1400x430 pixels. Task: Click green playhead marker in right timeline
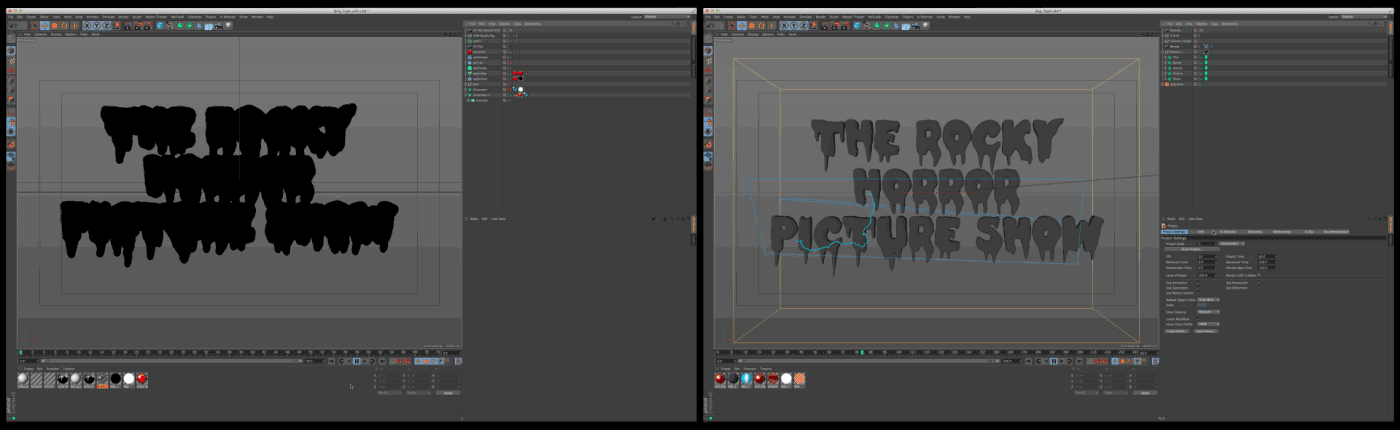click(862, 352)
